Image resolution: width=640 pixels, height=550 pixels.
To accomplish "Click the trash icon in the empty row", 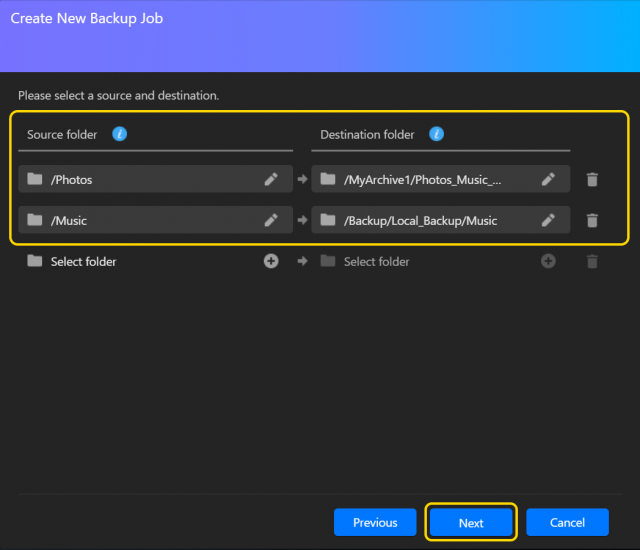I will [592, 261].
